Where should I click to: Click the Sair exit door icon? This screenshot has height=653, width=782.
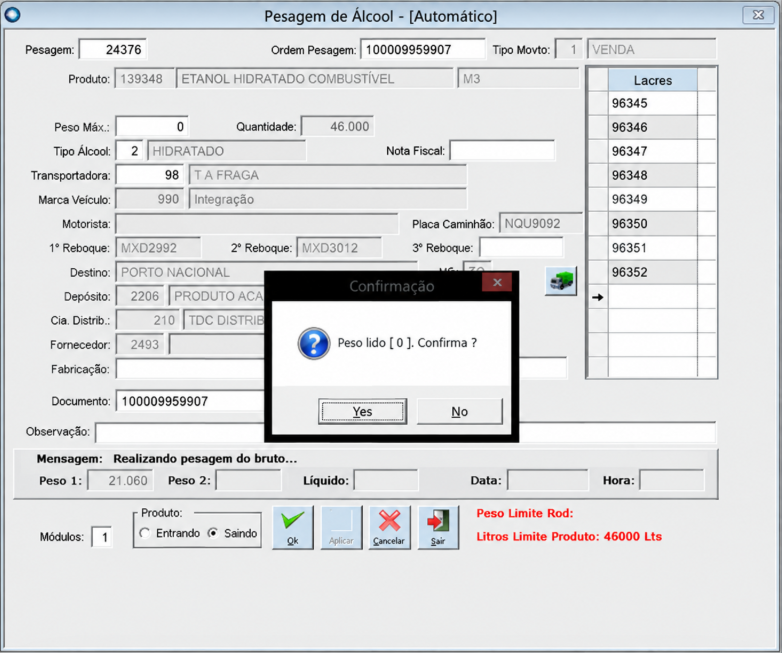point(438,528)
